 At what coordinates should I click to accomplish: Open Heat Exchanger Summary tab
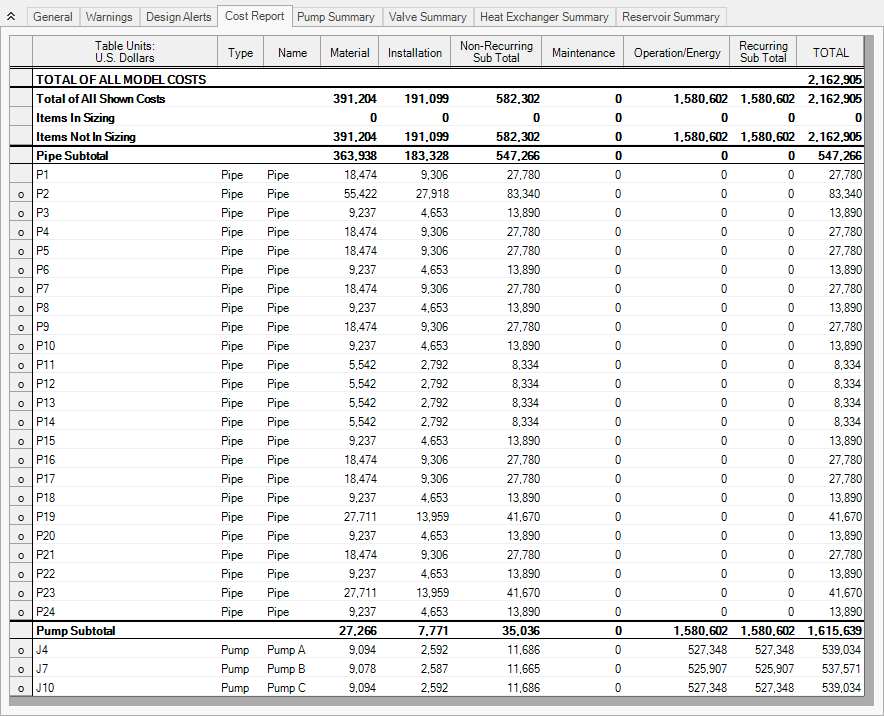coord(544,17)
